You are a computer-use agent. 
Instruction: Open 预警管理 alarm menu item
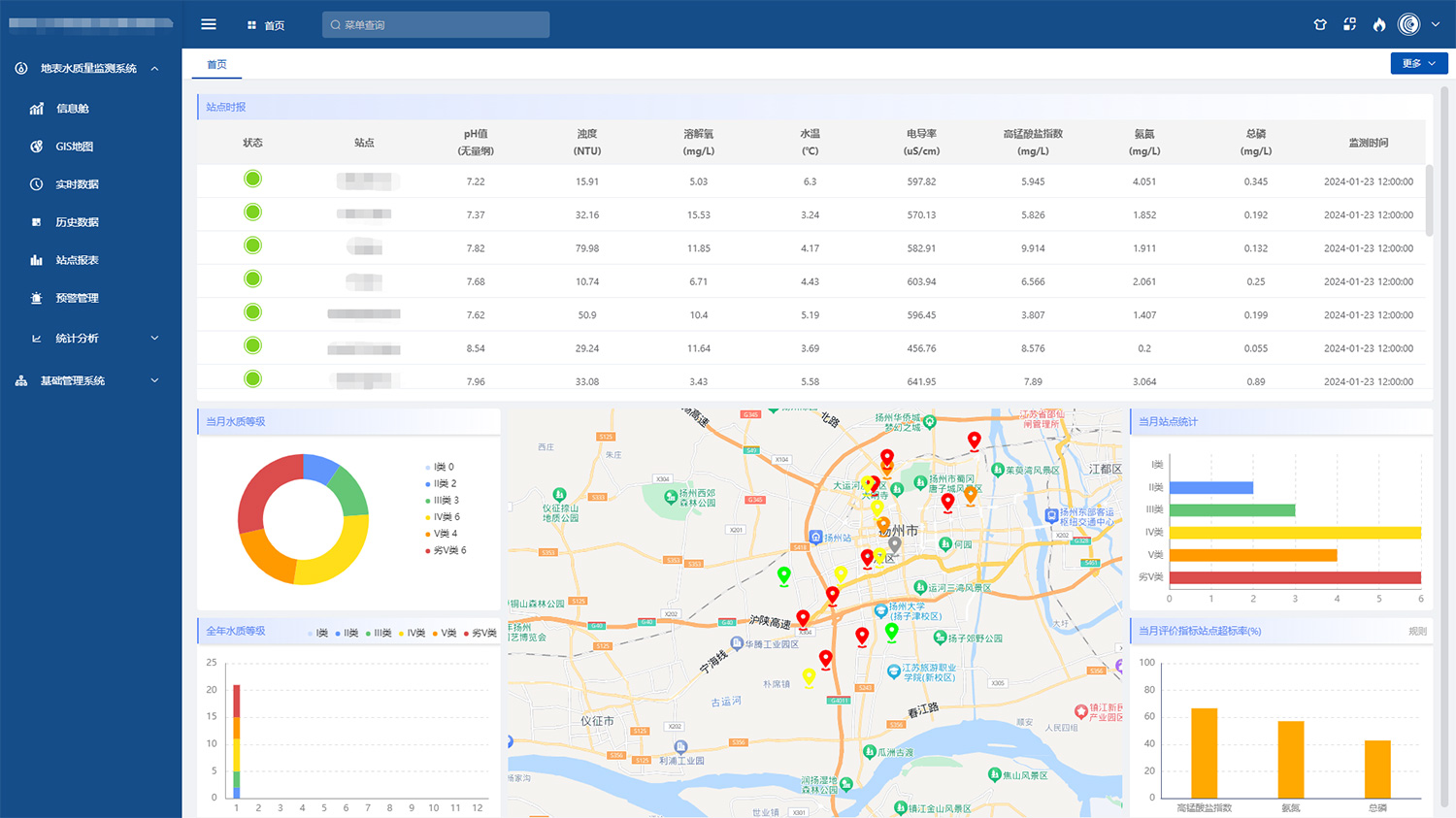(x=77, y=298)
